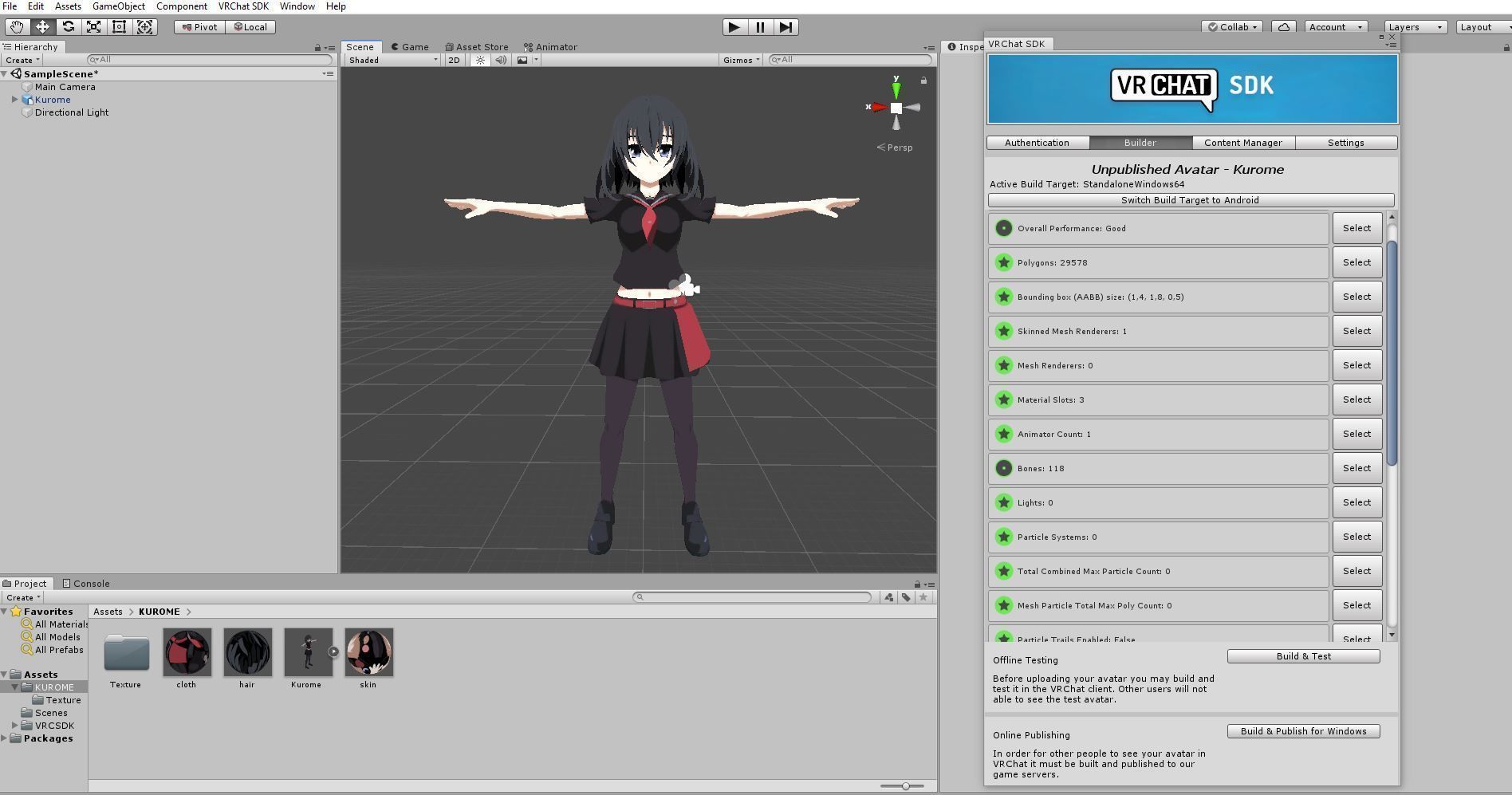Open the Shaded draw mode dropdown
Screen dimensions: 1512x795
[392, 60]
